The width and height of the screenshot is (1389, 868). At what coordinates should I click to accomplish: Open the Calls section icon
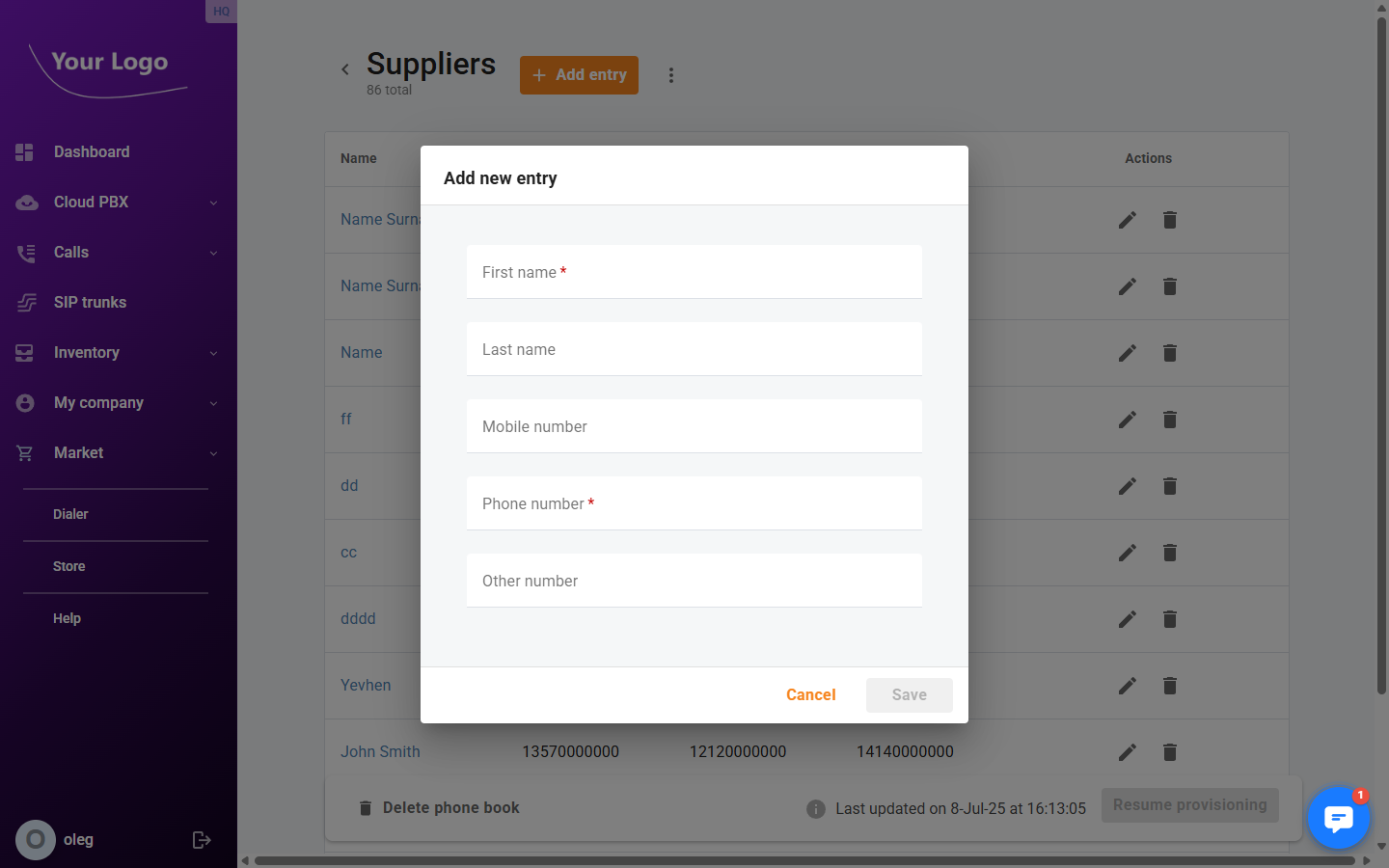(23, 252)
